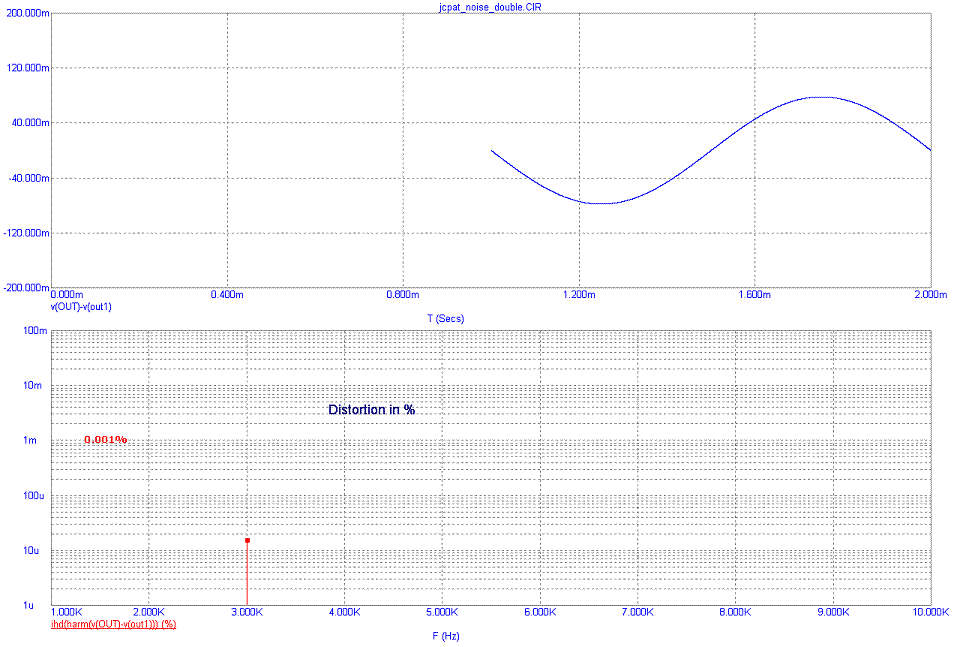Click the 10m distortion axis label
Viewport: 957px width, 647px height.
click(33, 386)
